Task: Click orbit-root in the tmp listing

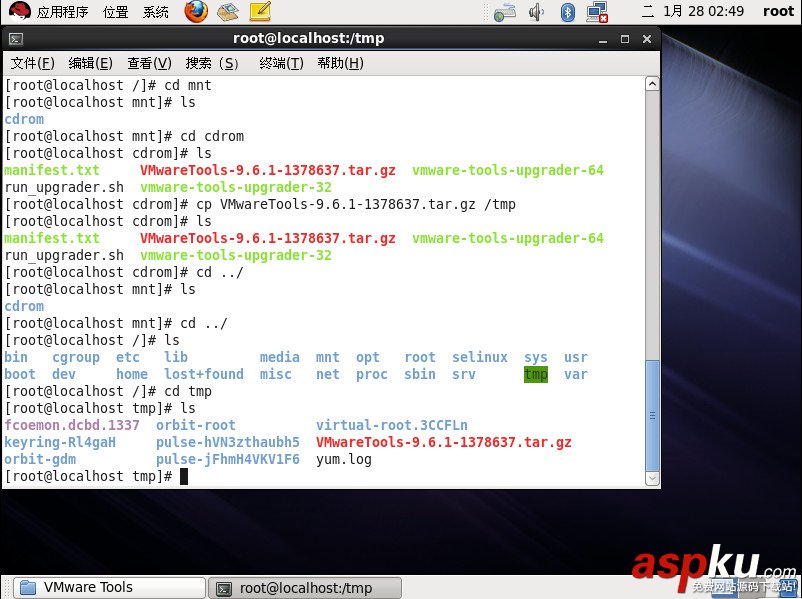Action: 196,425
